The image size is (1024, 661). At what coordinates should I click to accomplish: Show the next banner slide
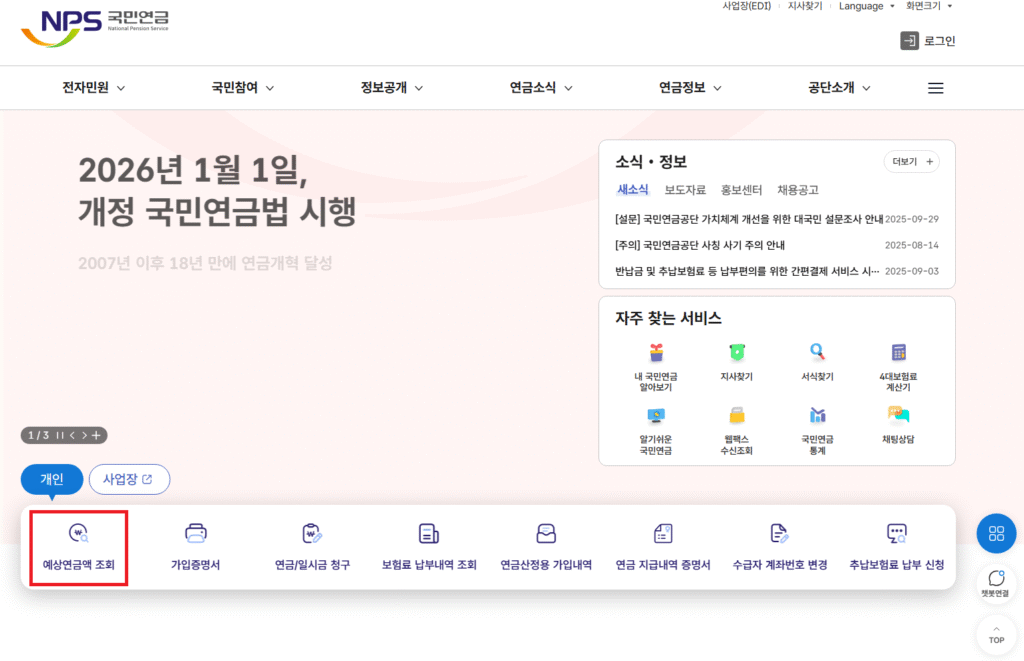(x=84, y=435)
